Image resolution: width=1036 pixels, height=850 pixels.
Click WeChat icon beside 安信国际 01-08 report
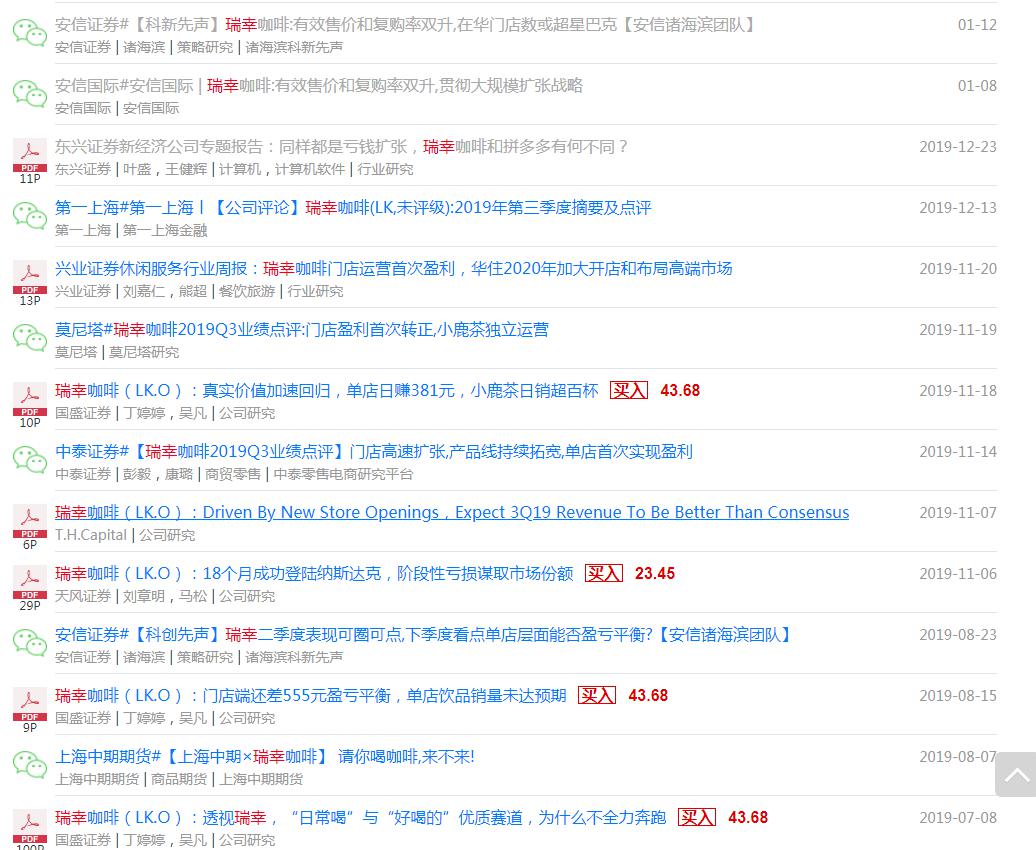point(30,95)
